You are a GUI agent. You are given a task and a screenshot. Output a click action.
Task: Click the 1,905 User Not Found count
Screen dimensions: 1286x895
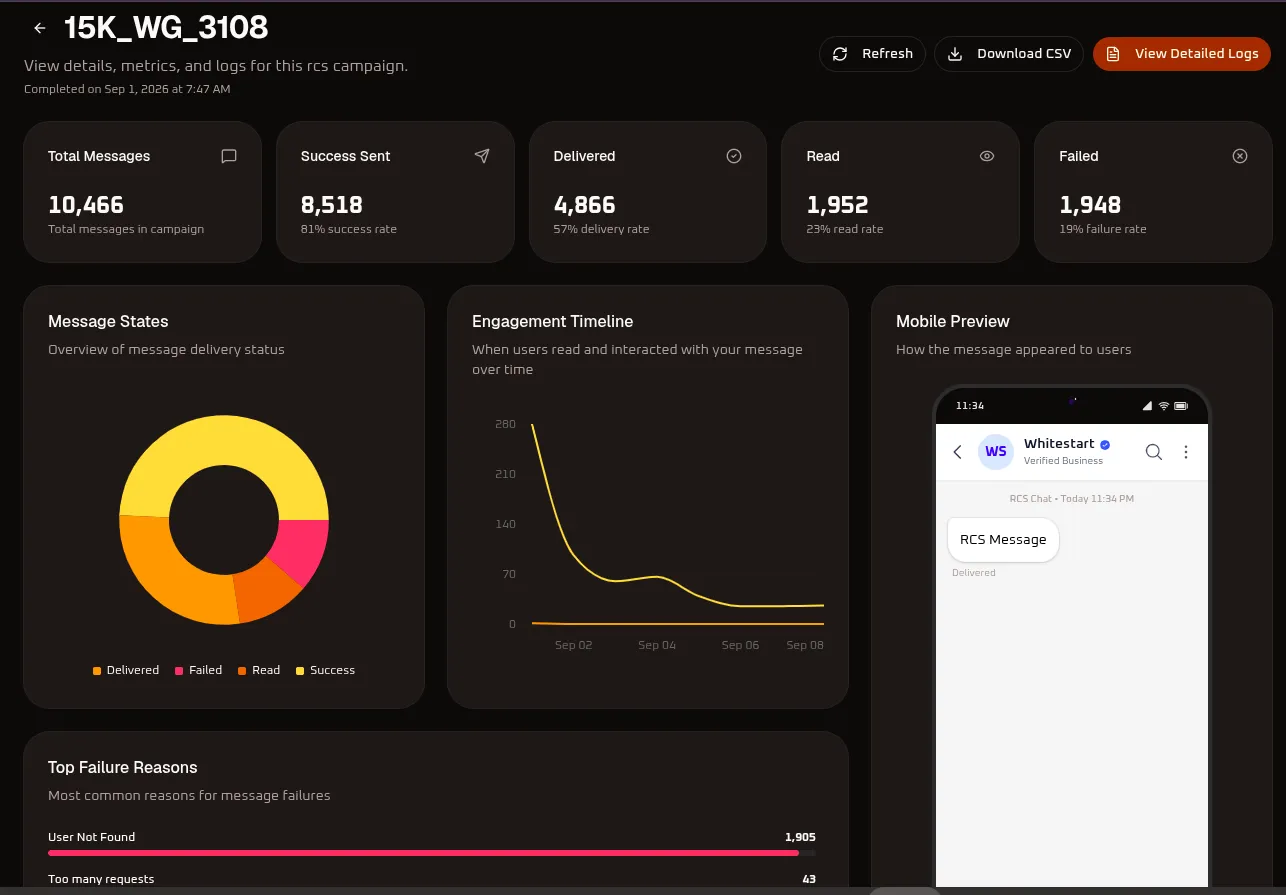(x=800, y=837)
